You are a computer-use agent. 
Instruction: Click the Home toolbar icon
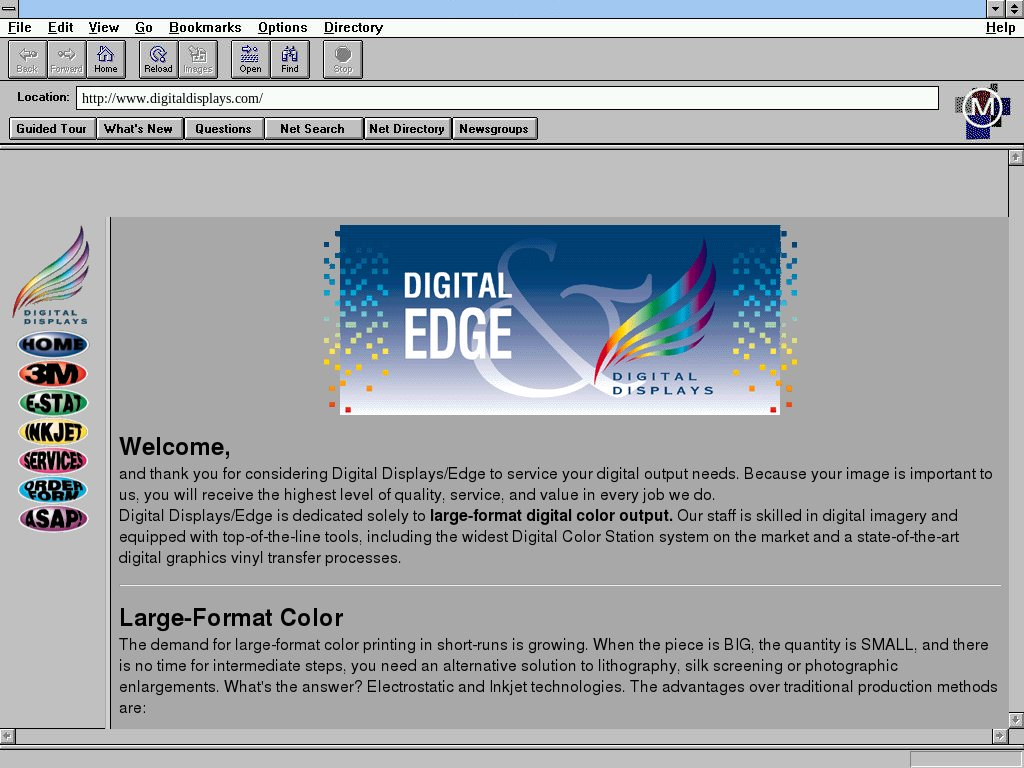click(x=106, y=59)
